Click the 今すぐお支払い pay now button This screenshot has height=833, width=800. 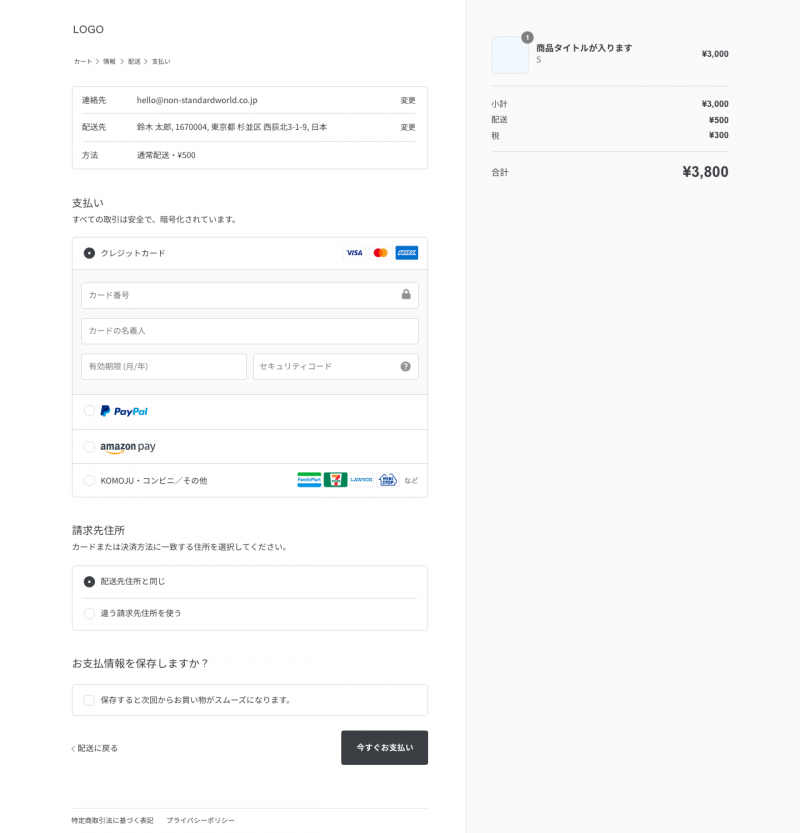click(x=385, y=747)
